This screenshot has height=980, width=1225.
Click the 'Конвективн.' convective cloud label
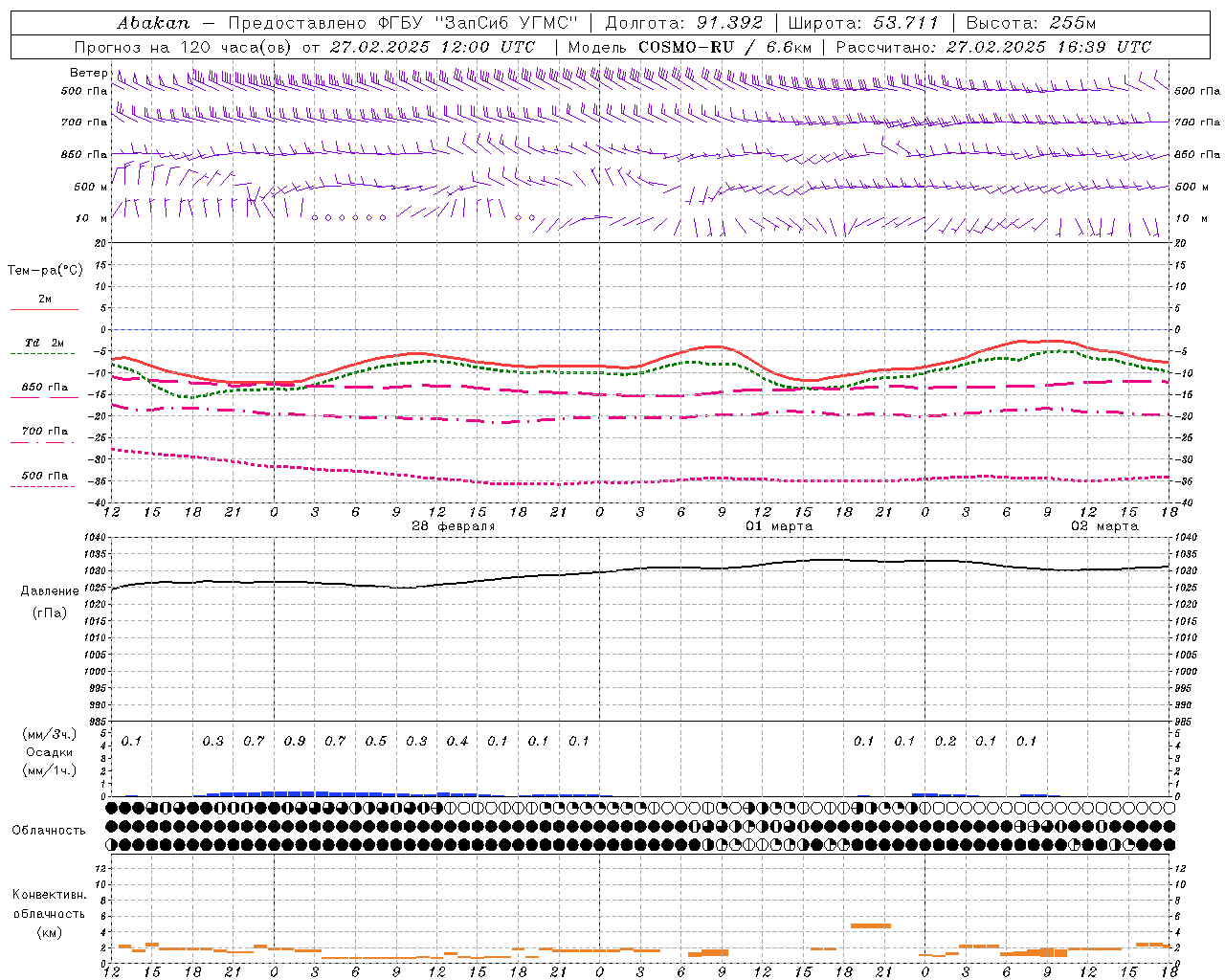(x=49, y=895)
